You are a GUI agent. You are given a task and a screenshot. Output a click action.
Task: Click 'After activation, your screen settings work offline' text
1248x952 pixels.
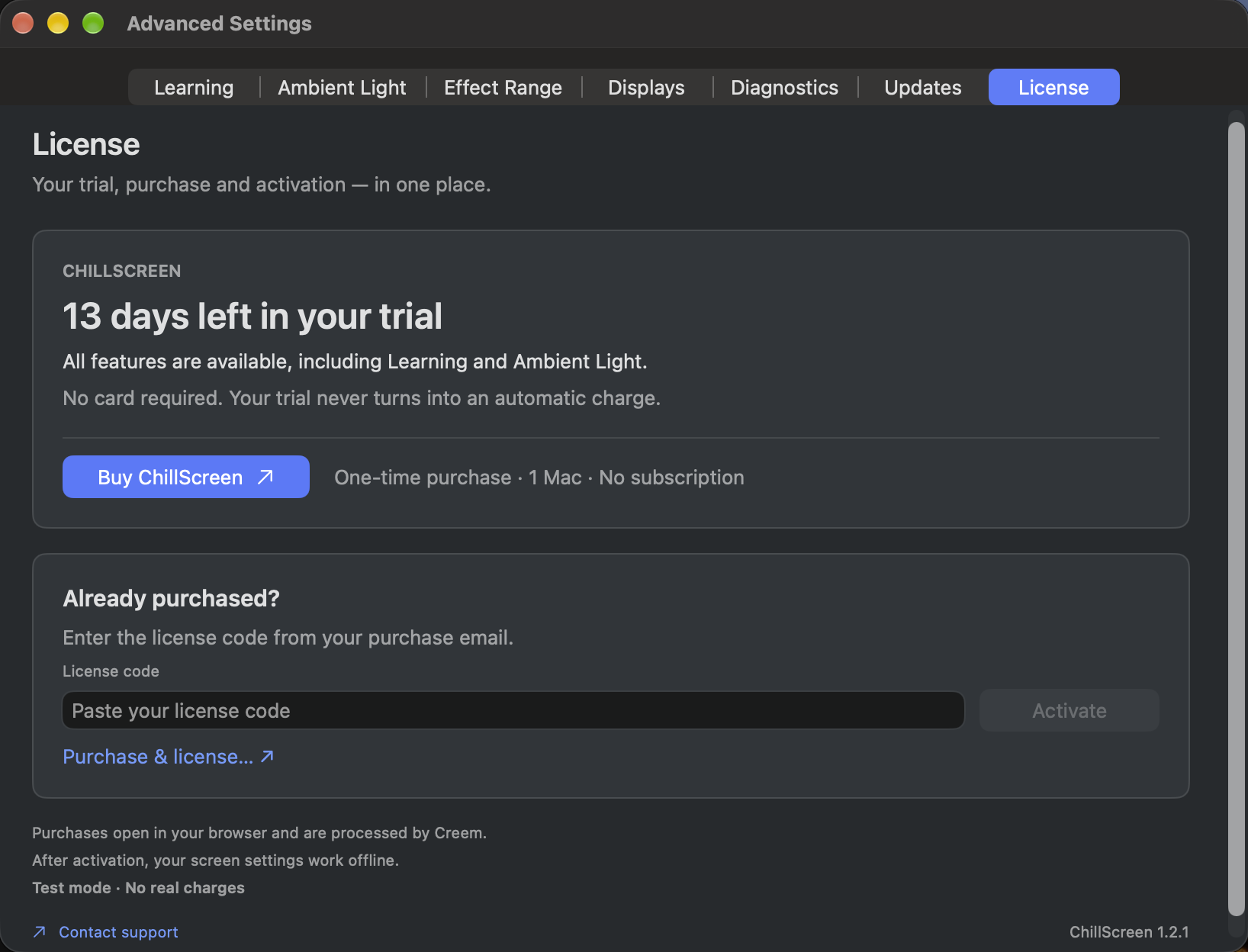215,860
